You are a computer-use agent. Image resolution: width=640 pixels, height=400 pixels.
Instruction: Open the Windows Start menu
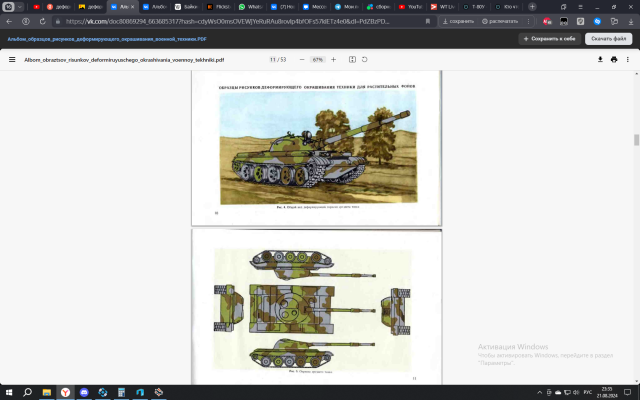[9, 392]
